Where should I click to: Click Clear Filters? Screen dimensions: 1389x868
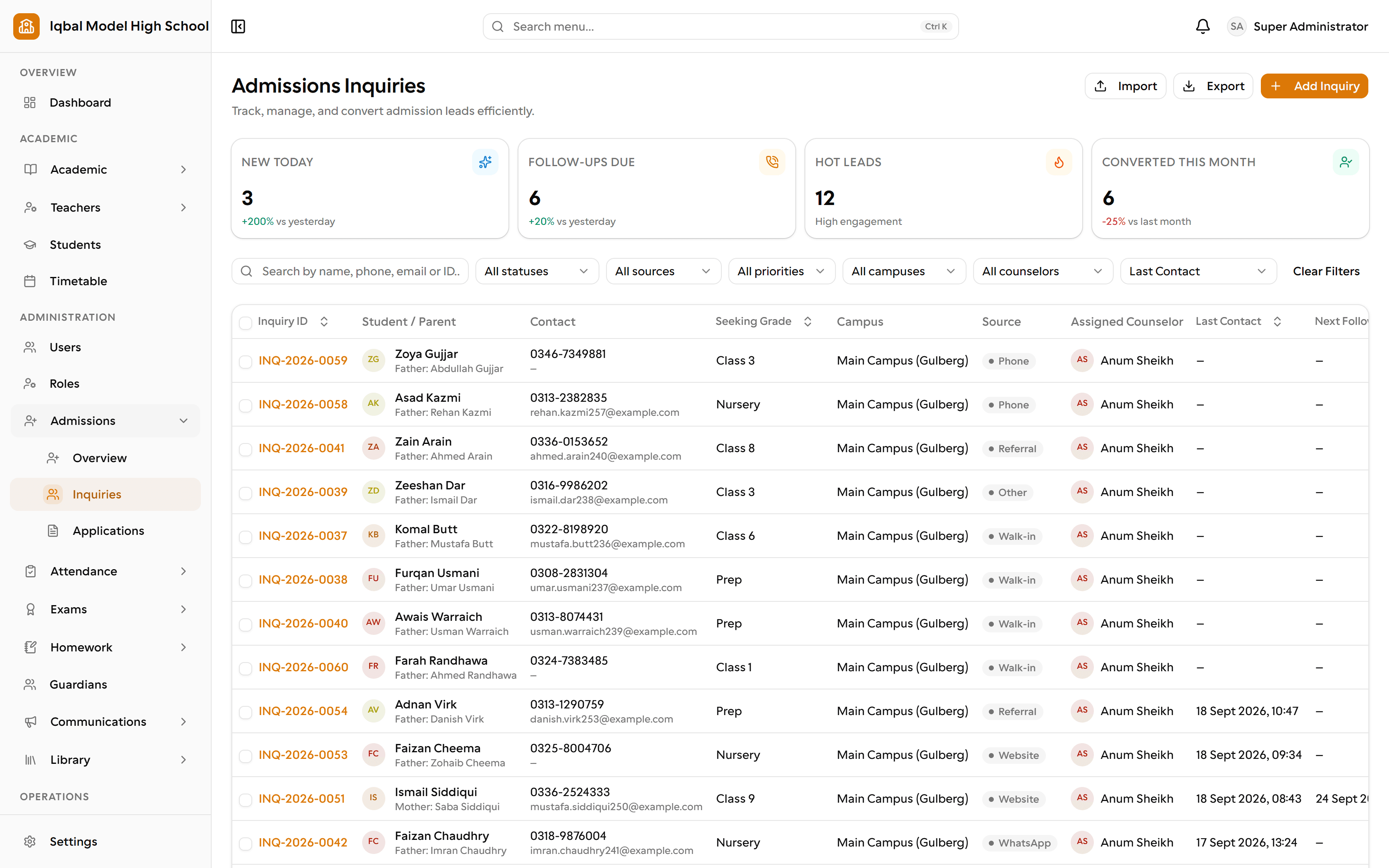click(1326, 271)
